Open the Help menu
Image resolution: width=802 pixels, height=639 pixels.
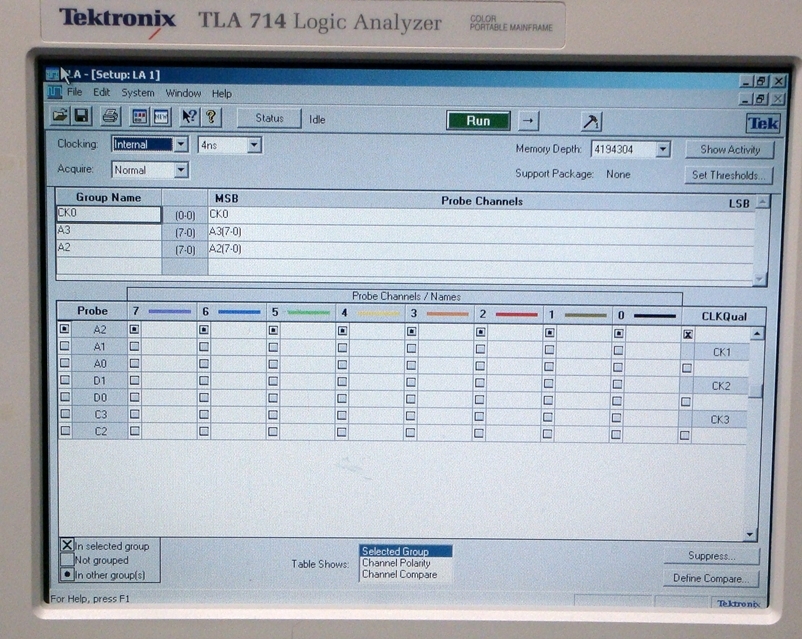(221, 94)
